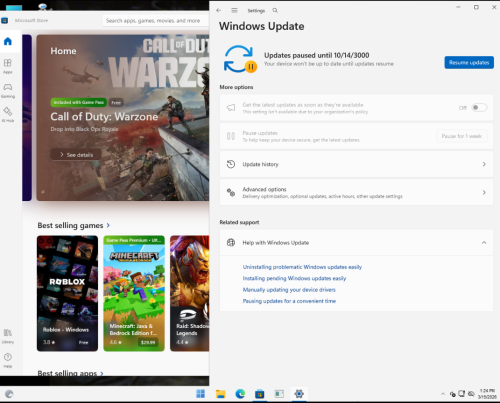
Task: Show hidden system tray icons
Action: [x=443, y=394]
